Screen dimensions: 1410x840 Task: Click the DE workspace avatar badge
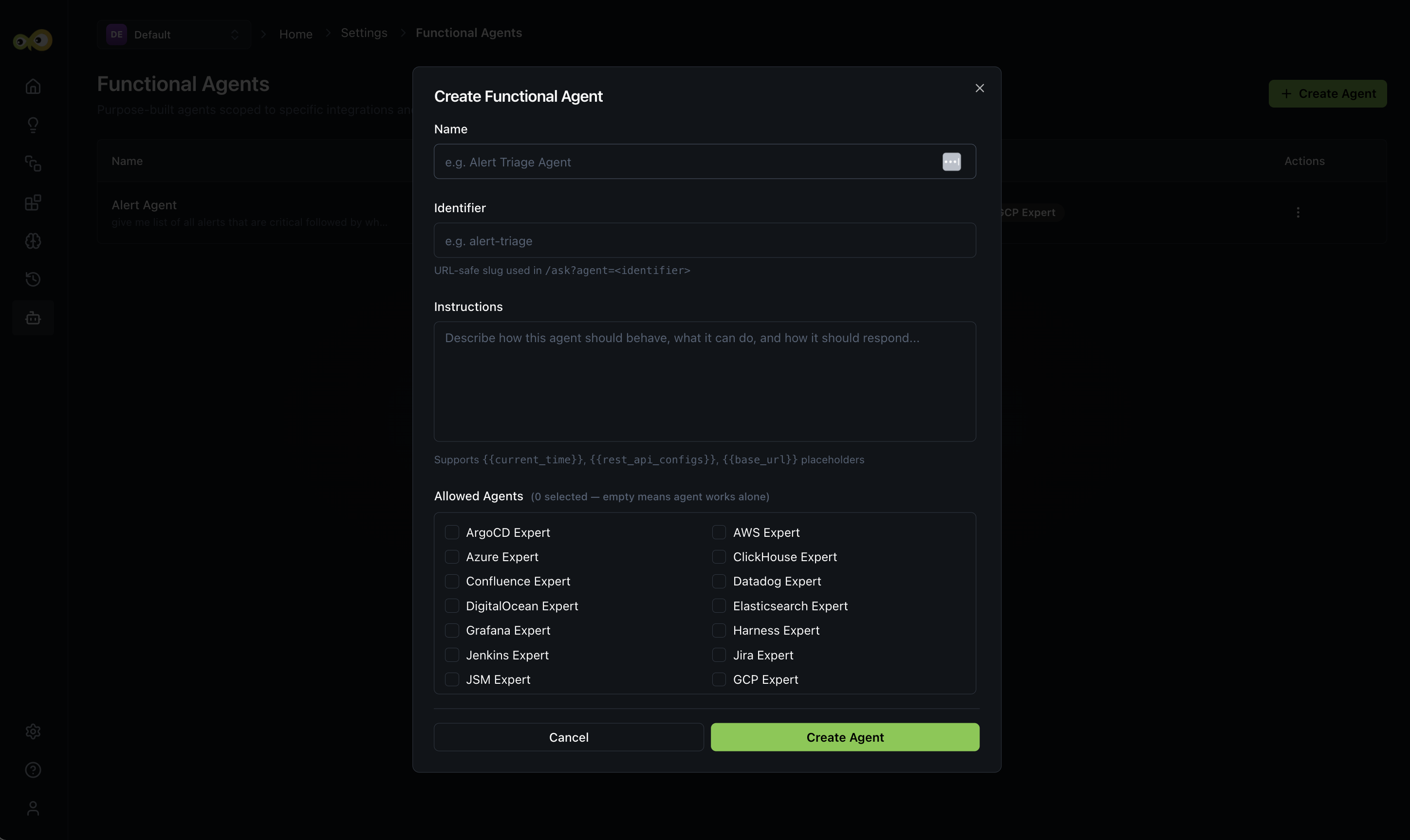(117, 35)
